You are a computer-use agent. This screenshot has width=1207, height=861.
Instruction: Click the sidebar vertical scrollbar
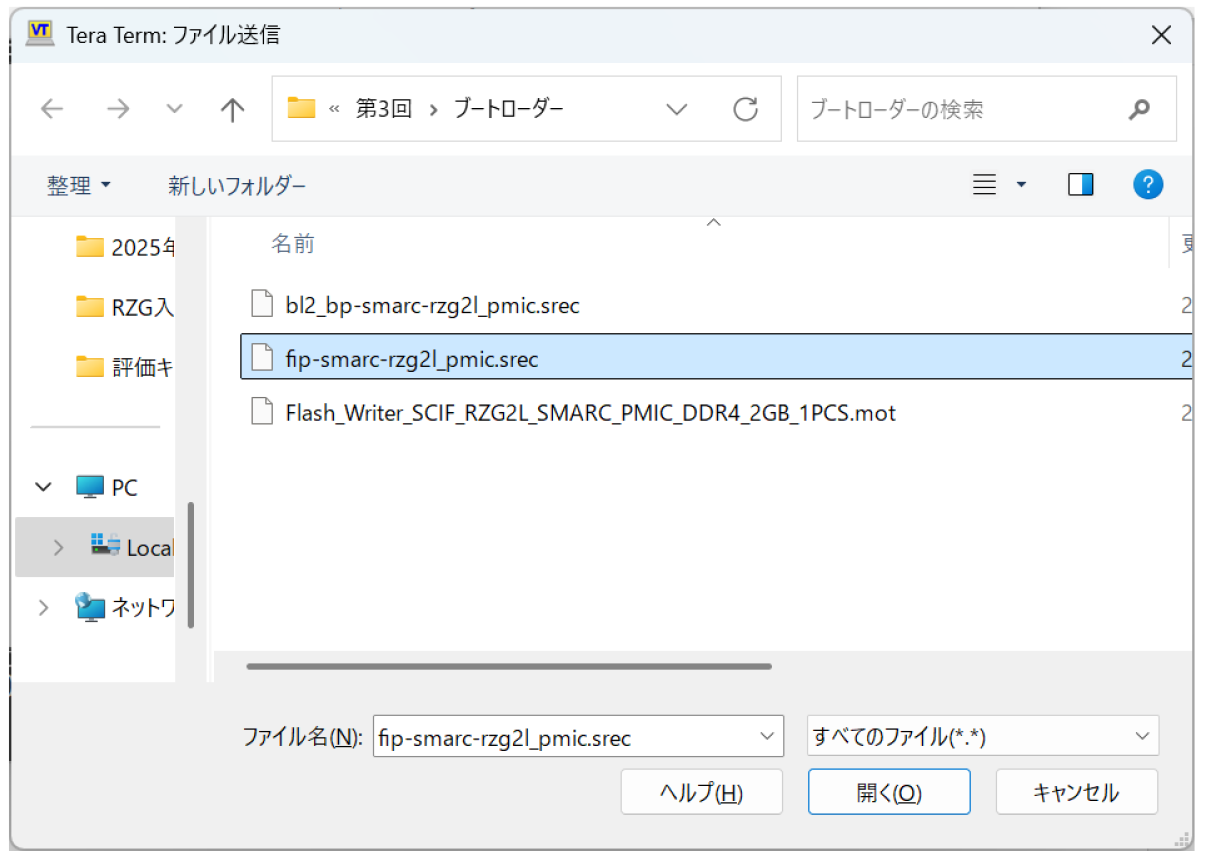pos(190,564)
